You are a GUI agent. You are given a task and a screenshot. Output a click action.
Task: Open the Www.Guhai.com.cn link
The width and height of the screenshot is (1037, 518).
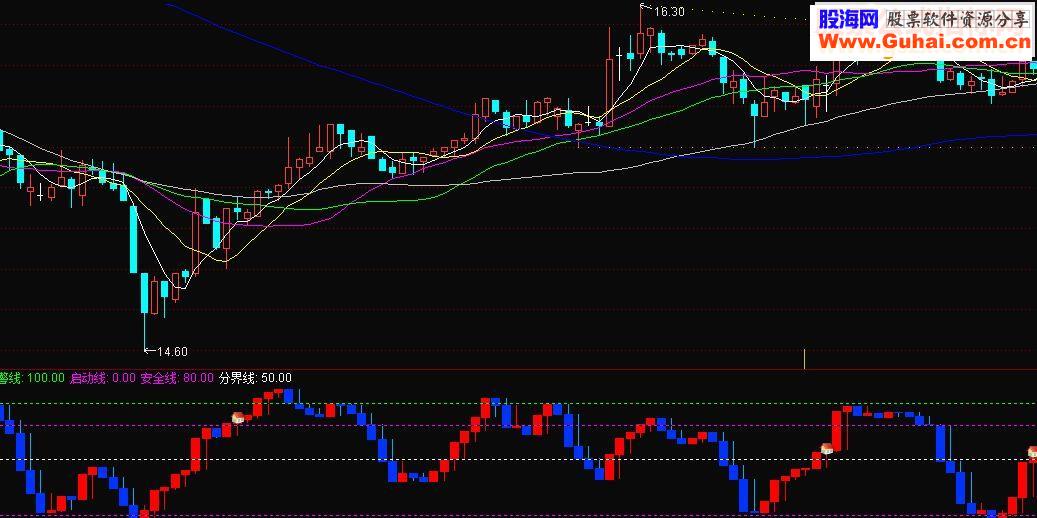coord(924,43)
